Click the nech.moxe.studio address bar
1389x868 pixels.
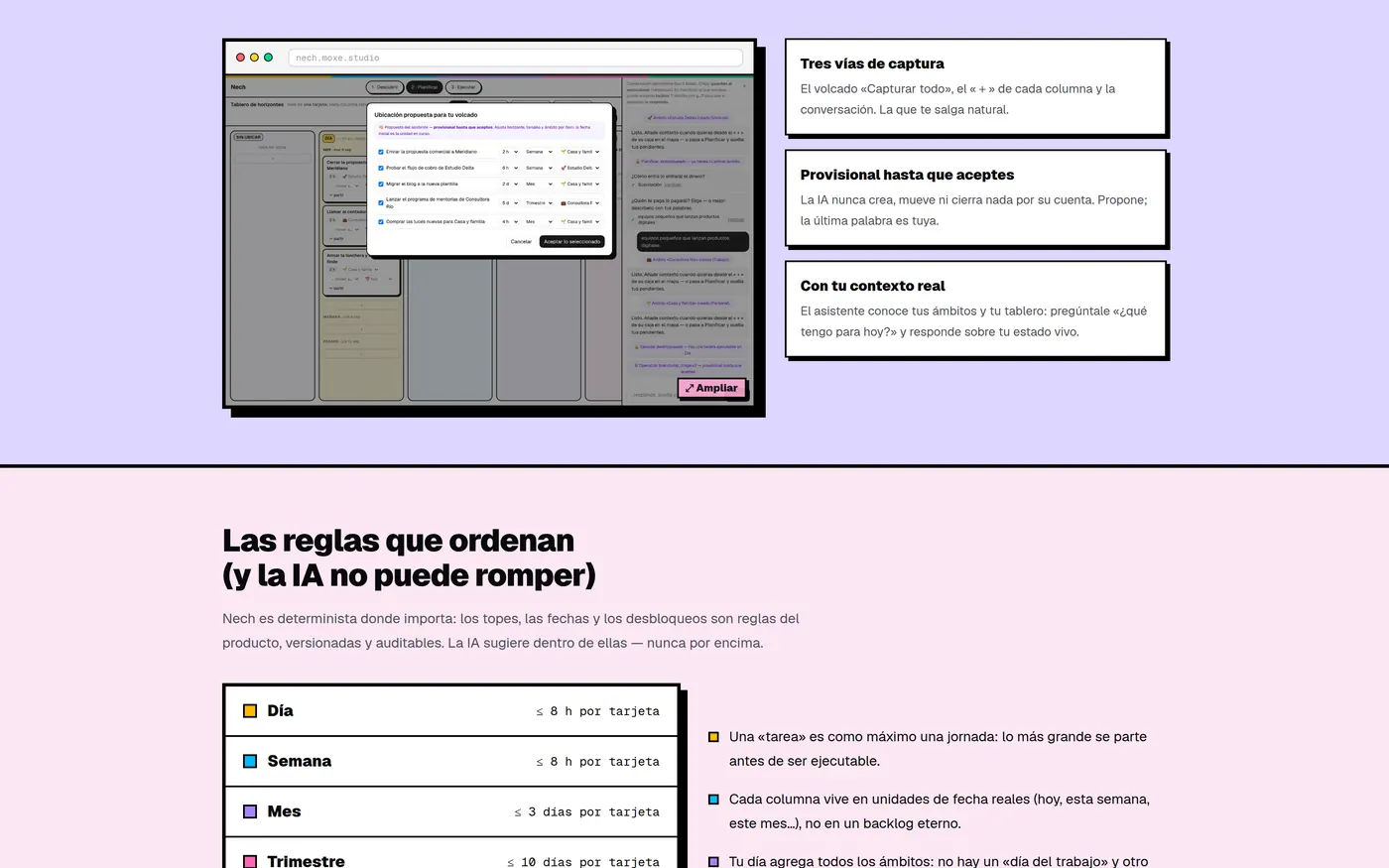[x=515, y=58]
